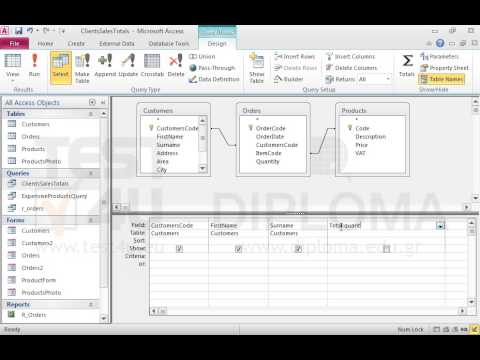
Task: Collapse the Tables group
Action: coord(91,114)
